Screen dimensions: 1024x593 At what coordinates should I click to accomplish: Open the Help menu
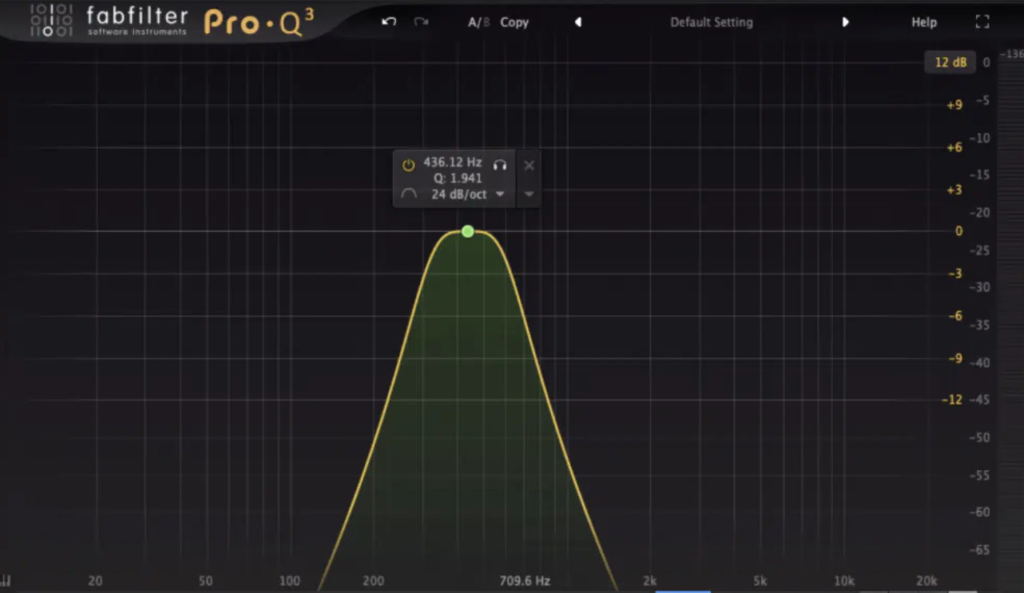923,21
